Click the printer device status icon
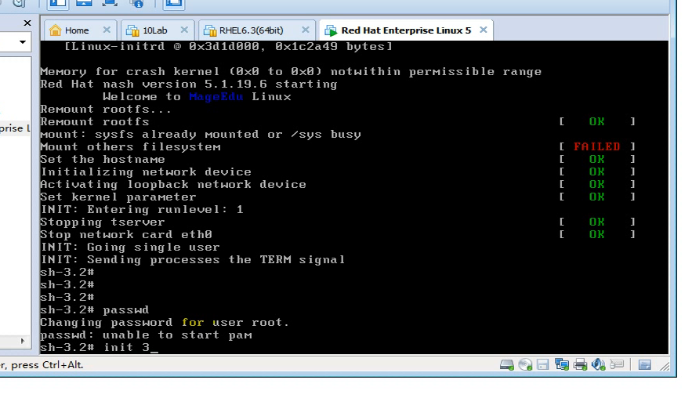The height and width of the screenshot is (412, 695). point(580,365)
